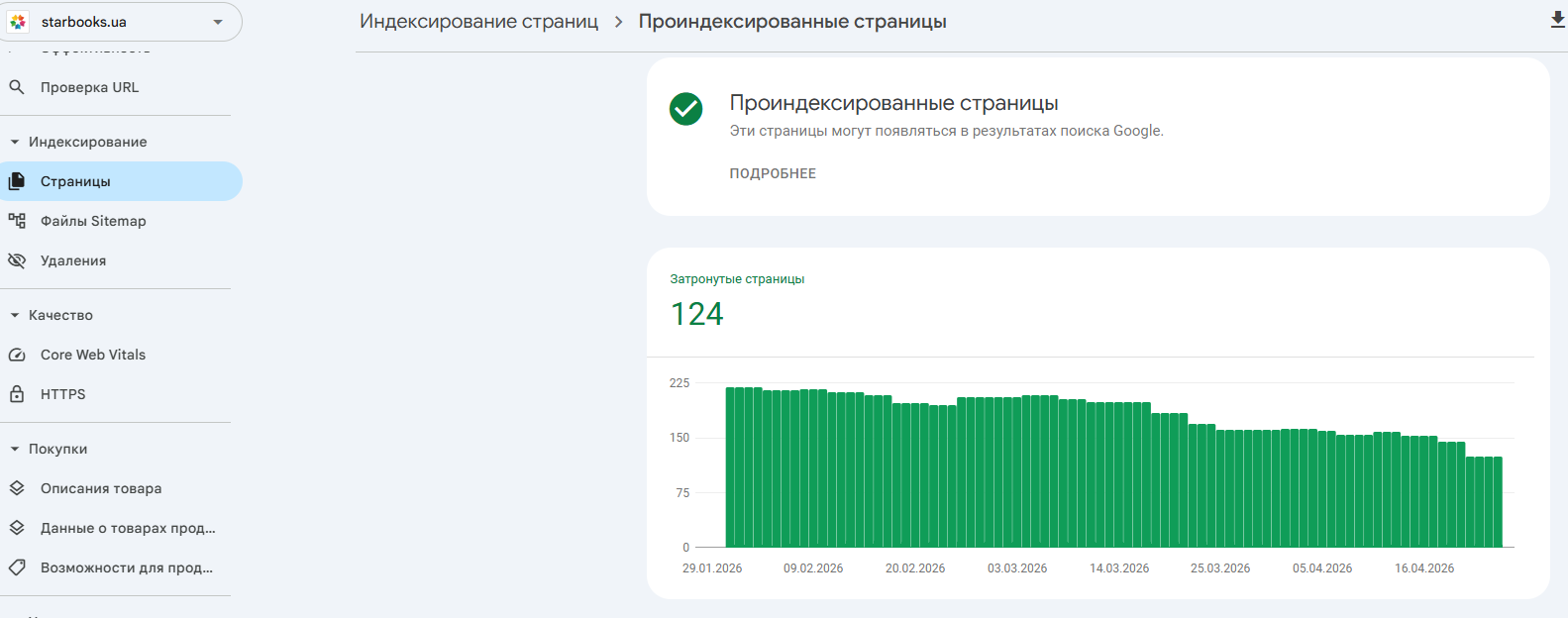Click the magnifier icon beside Проверка URL
This screenshot has width=1568, height=618.
(x=17, y=87)
